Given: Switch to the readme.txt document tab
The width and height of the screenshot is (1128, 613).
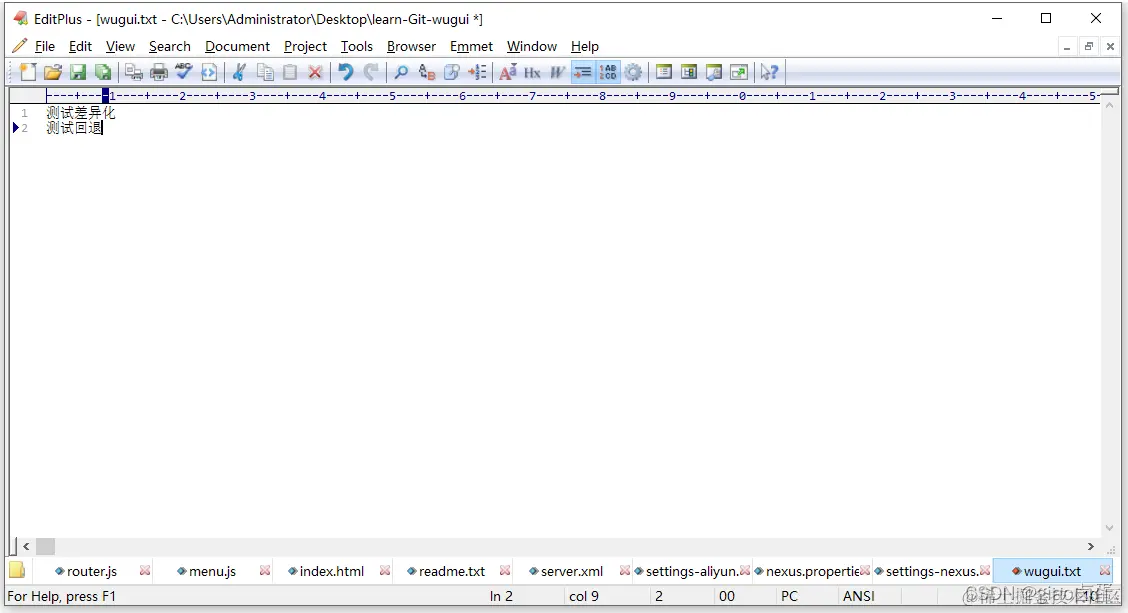Looking at the screenshot, I should 452,571.
